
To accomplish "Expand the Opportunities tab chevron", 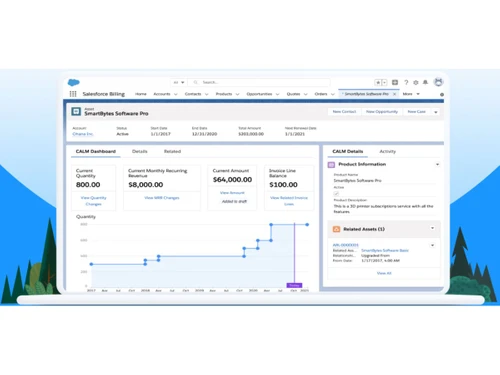I will point(277,94).
